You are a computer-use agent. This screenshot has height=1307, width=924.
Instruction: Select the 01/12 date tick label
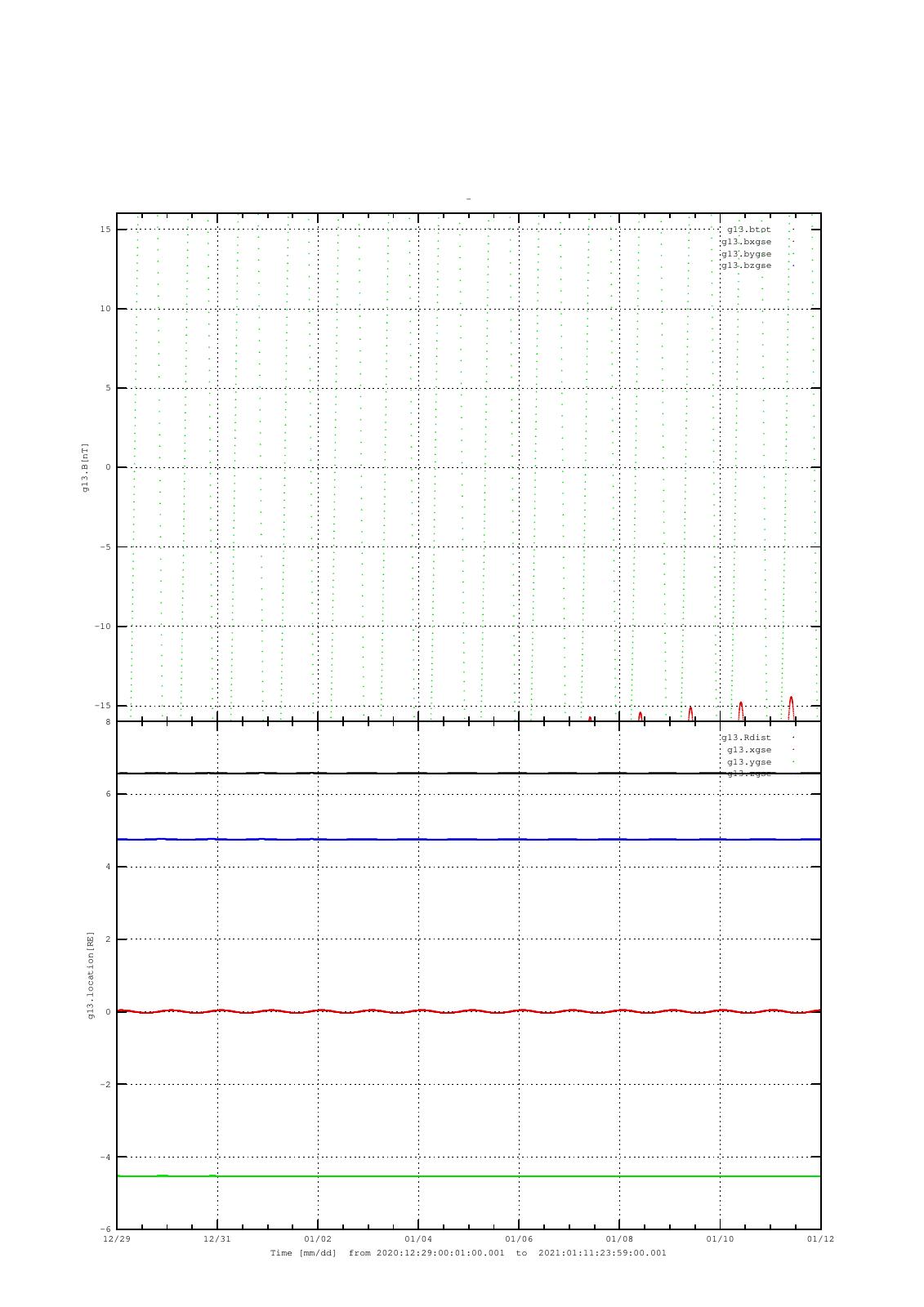point(820,1239)
